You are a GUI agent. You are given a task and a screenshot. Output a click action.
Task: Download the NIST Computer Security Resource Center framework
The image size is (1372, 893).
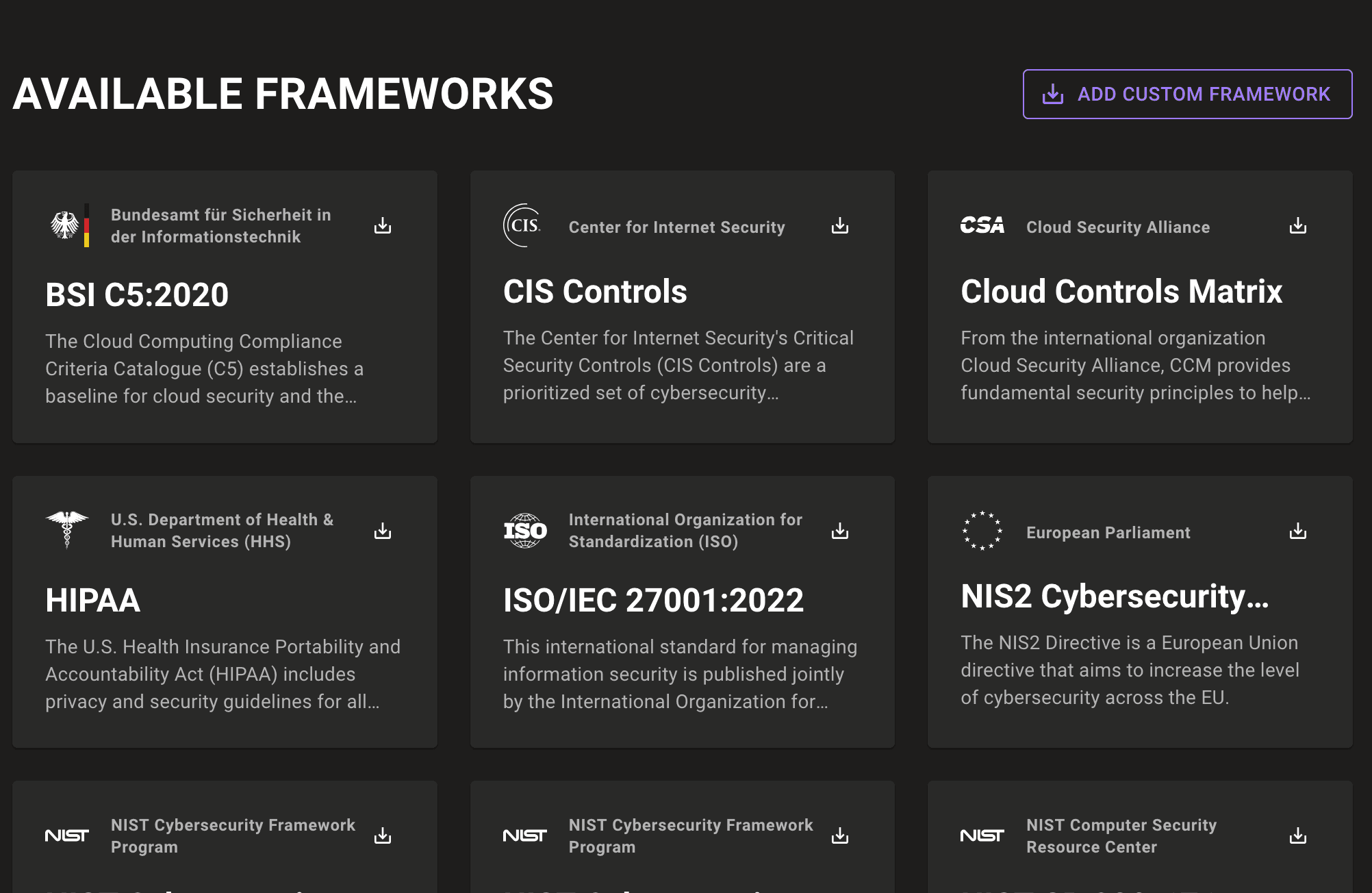(x=1297, y=835)
